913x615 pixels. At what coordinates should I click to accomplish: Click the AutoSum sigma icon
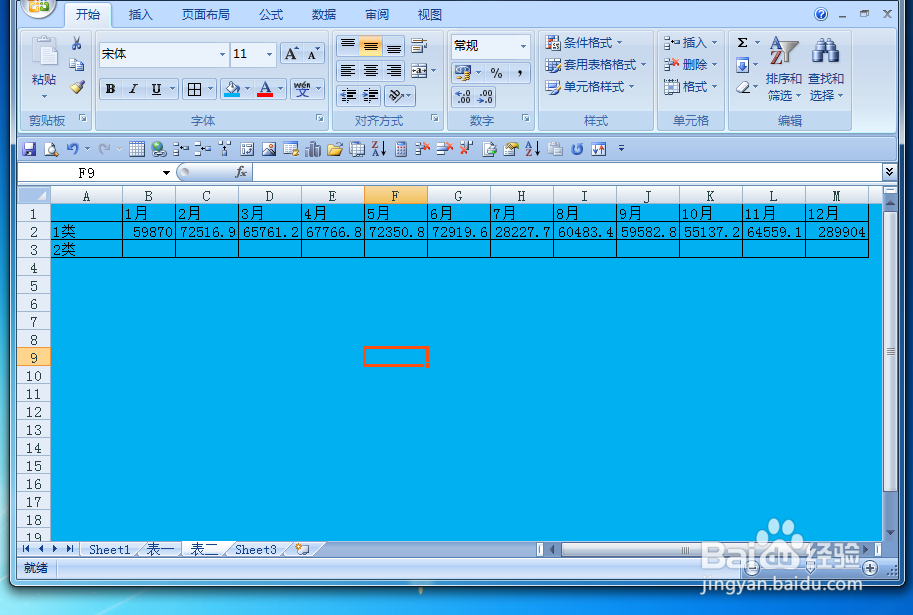[742, 43]
